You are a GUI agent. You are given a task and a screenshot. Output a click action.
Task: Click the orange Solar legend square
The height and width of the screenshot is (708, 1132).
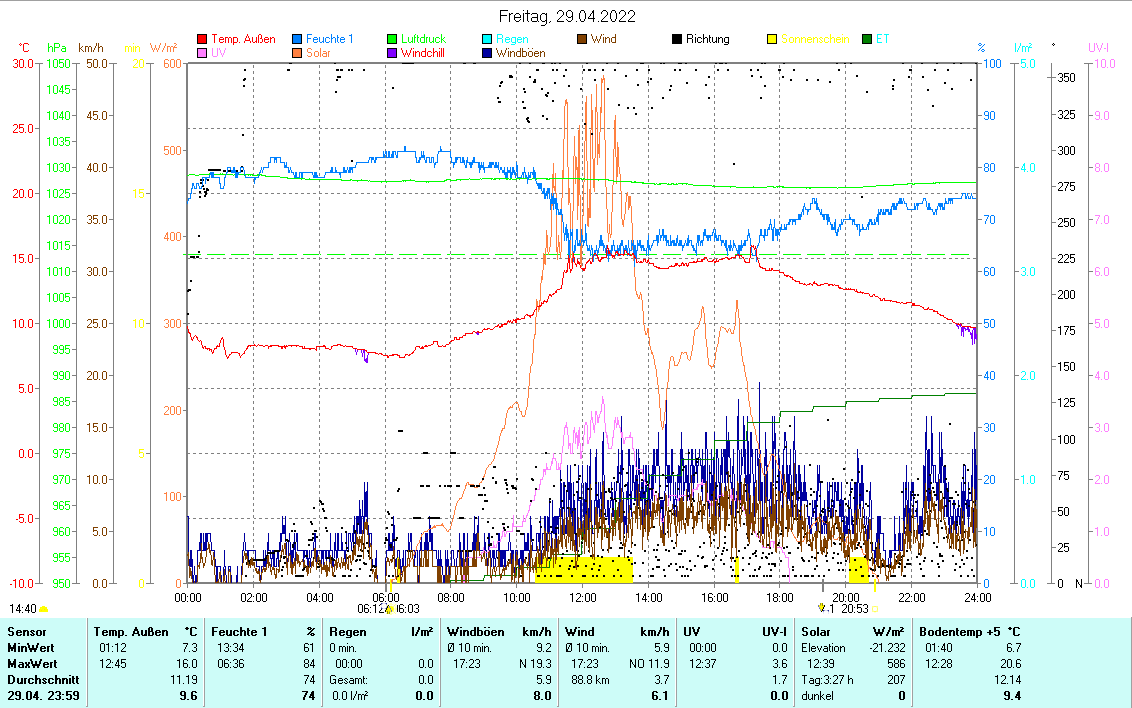[298, 53]
